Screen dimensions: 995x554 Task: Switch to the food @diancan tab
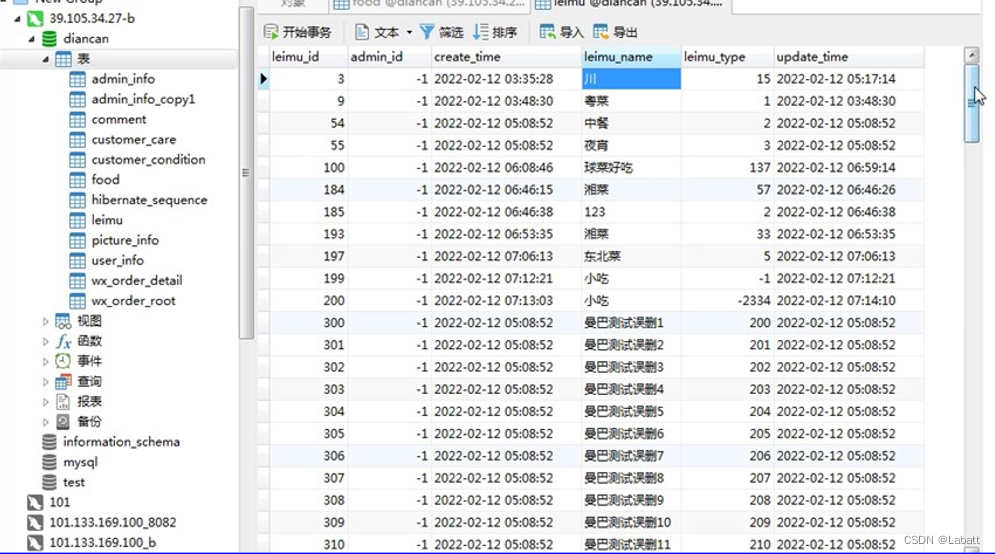pyautogui.click(x=430, y=4)
